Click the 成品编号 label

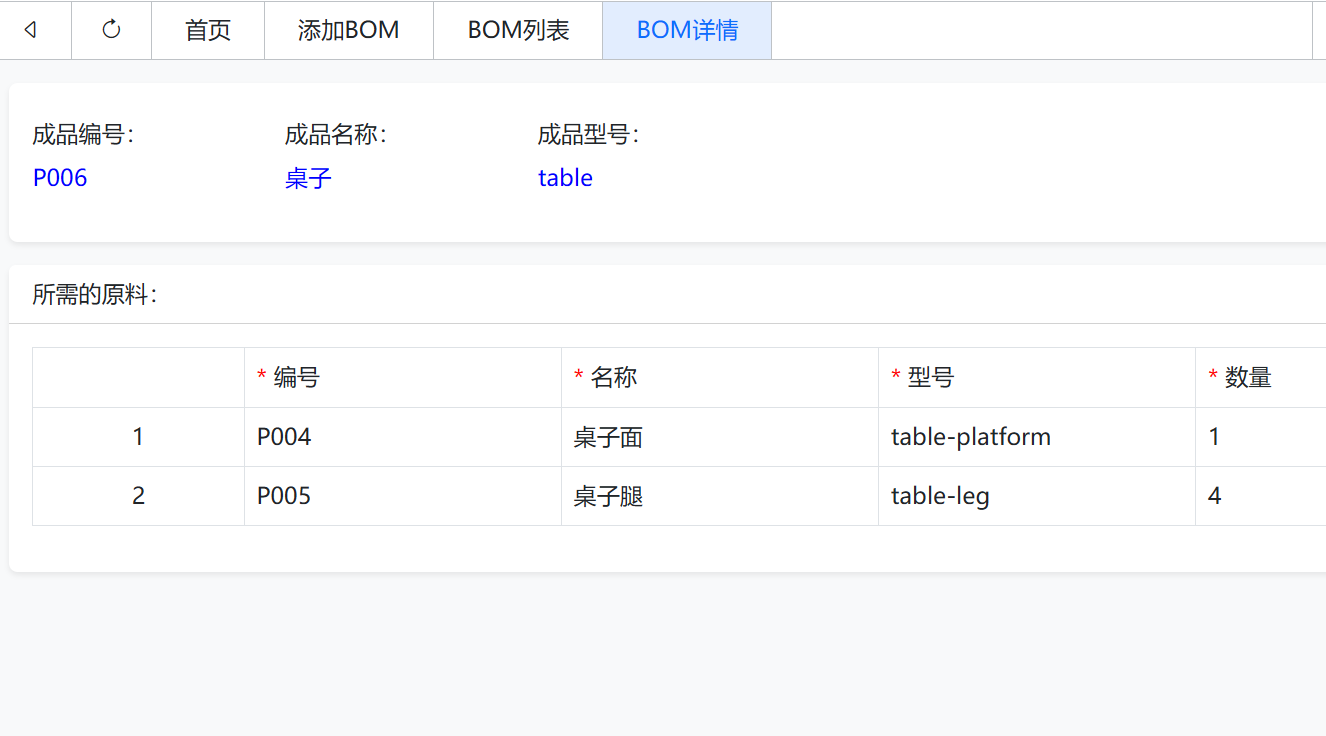click(83, 135)
